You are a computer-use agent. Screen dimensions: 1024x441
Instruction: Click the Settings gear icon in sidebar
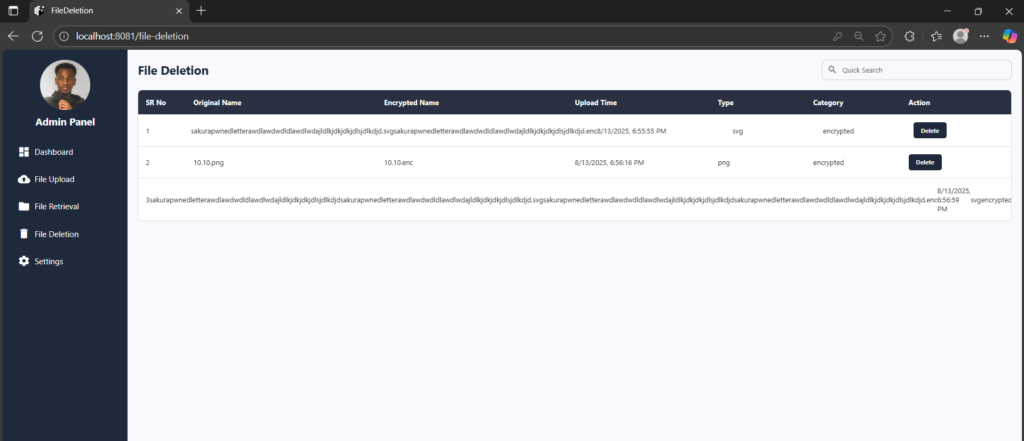[x=24, y=261]
